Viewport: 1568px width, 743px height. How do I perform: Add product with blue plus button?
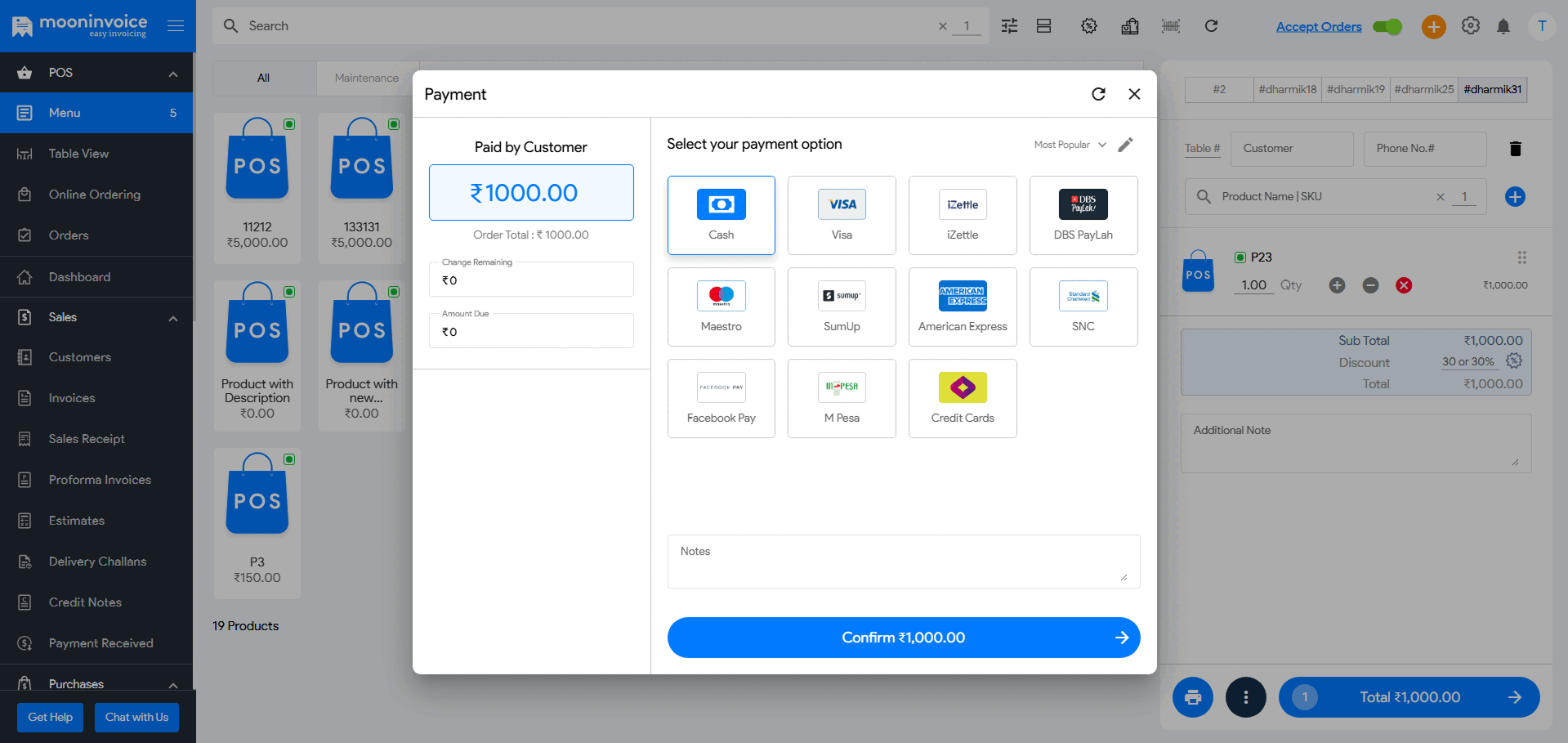tap(1515, 196)
